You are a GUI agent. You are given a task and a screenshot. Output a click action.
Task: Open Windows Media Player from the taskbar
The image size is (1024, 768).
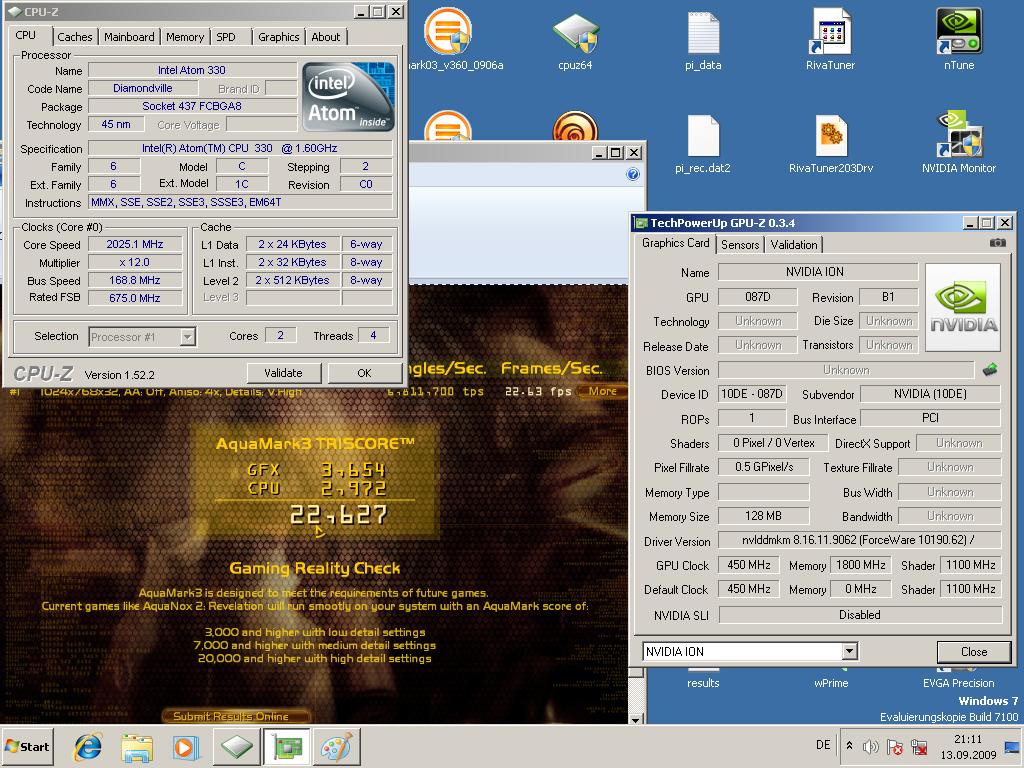tap(185, 747)
